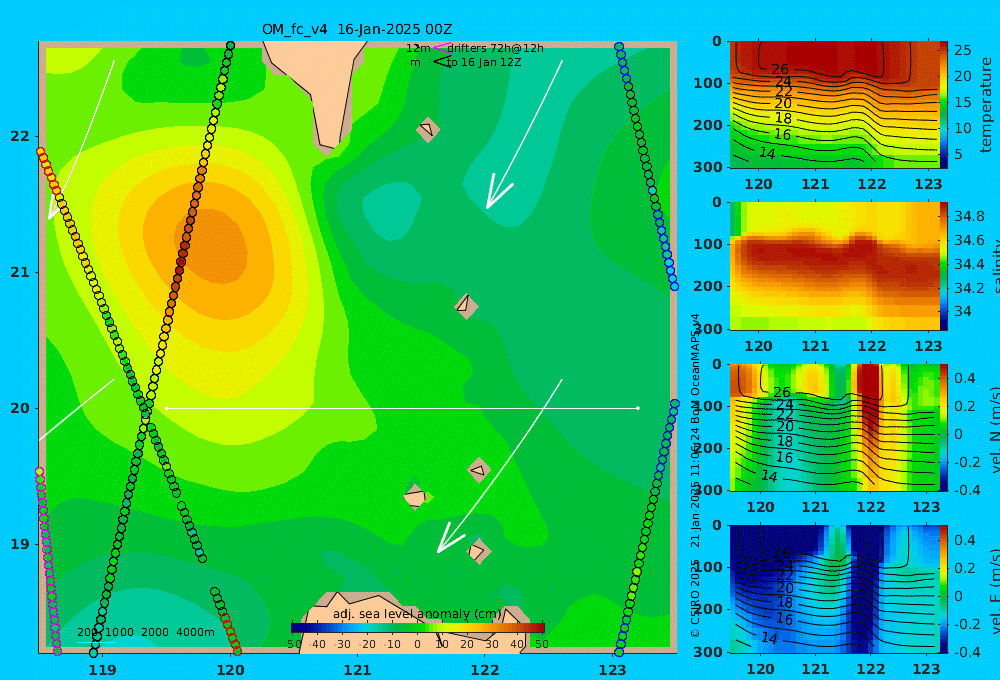Click the latitude 19 axis label

(20, 544)
